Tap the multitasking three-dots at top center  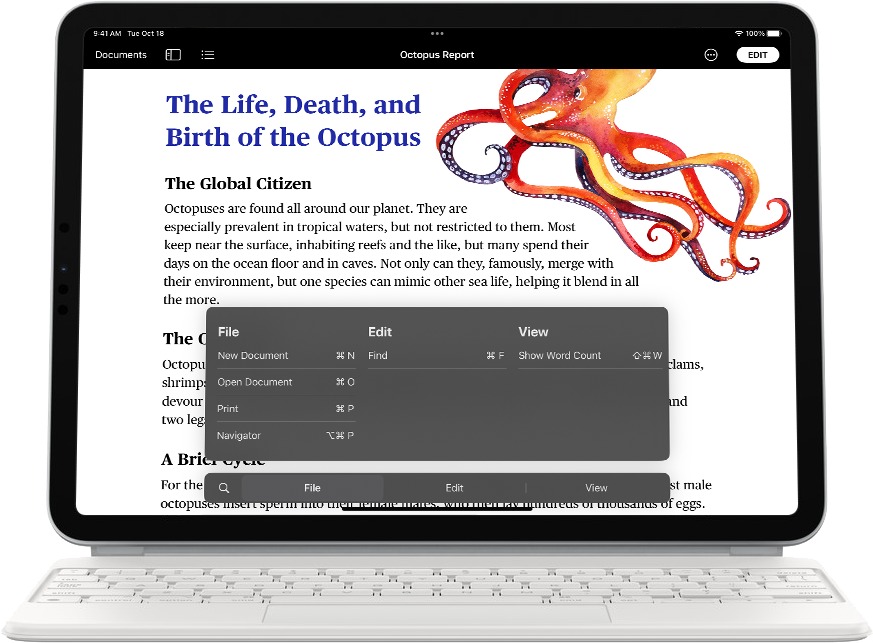(437, 33)
